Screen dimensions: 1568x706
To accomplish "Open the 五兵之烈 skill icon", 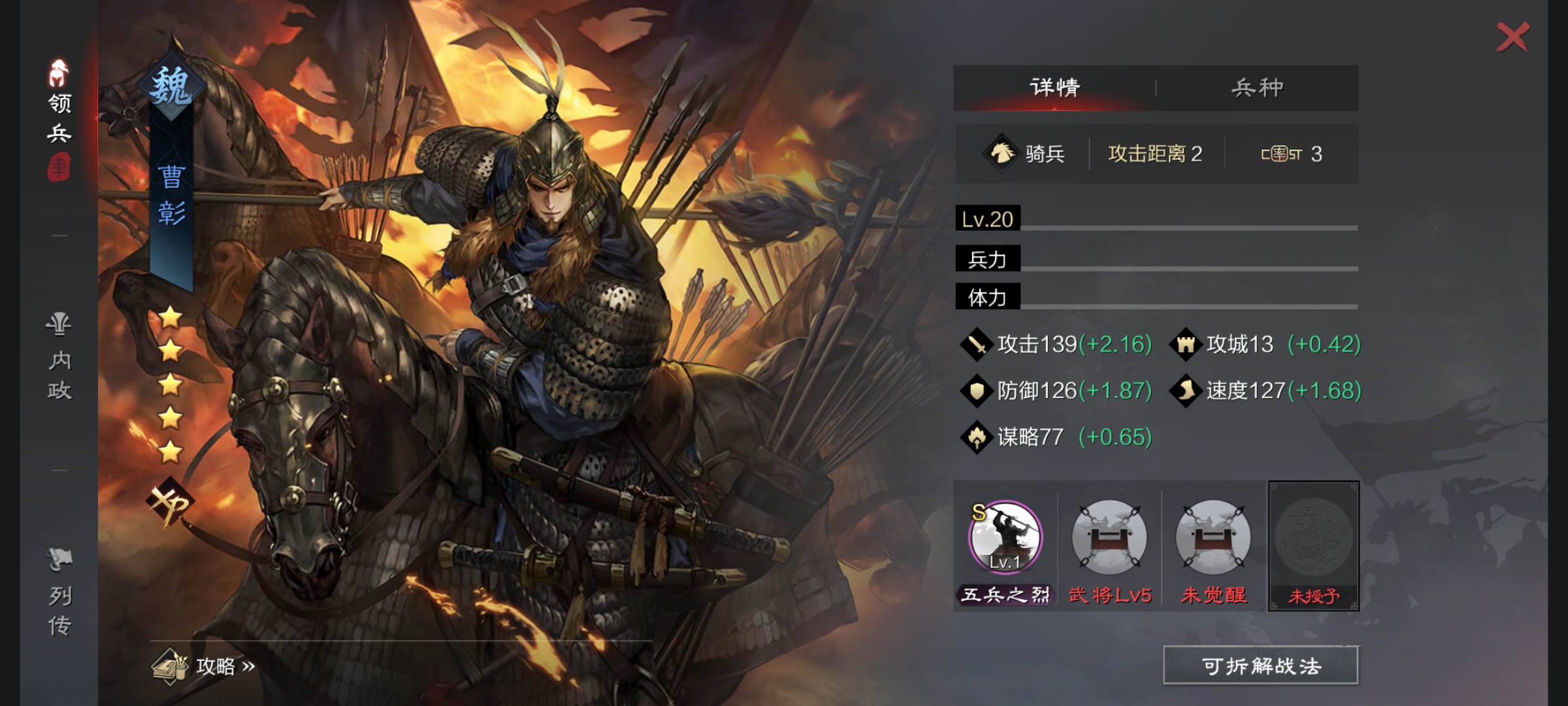I will (x=1005, y=536).
